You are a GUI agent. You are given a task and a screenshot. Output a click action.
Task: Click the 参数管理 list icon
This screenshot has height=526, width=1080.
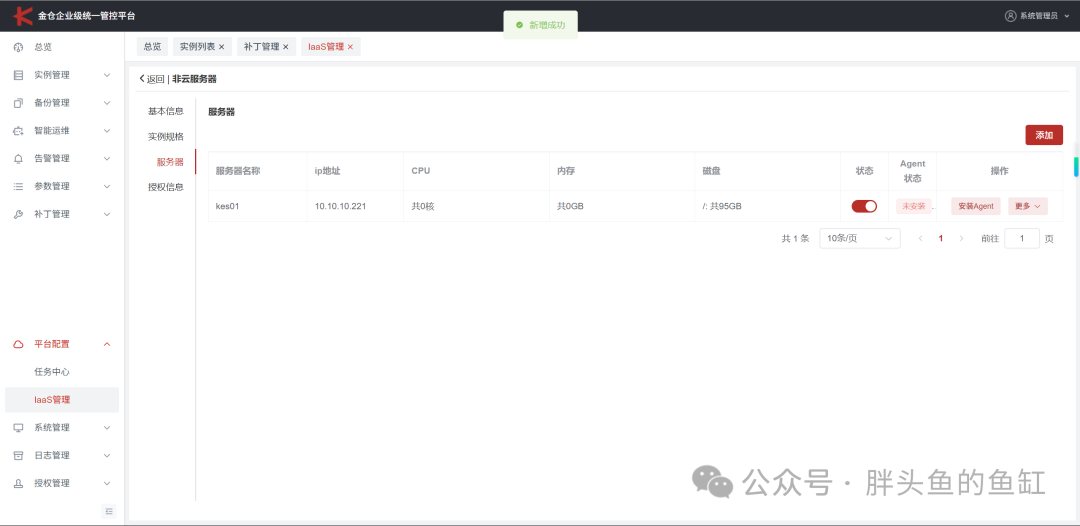[19, 187]
